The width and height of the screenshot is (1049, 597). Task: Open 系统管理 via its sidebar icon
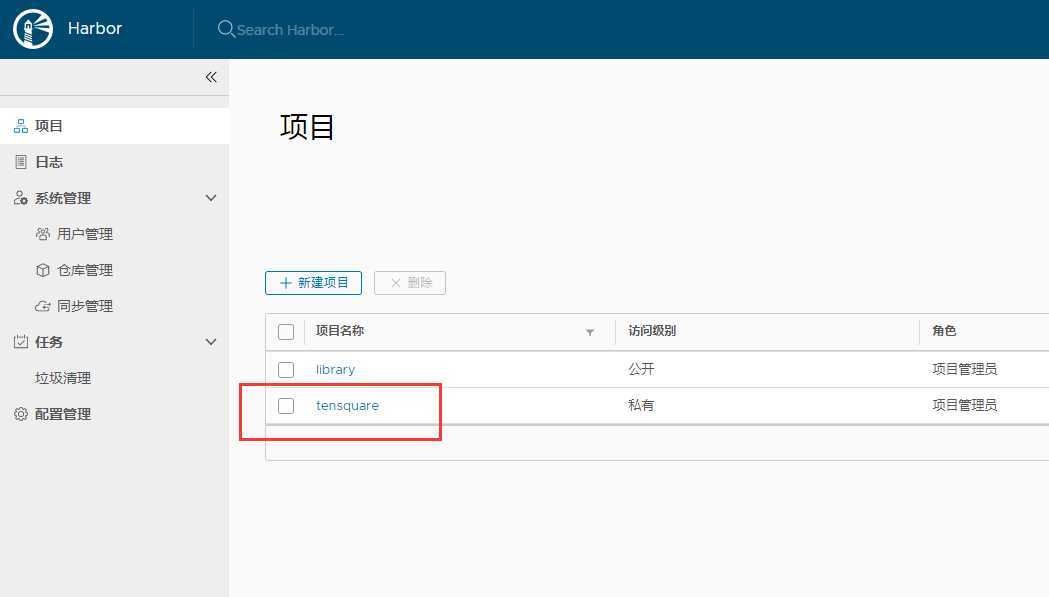[x=20, y=197]
